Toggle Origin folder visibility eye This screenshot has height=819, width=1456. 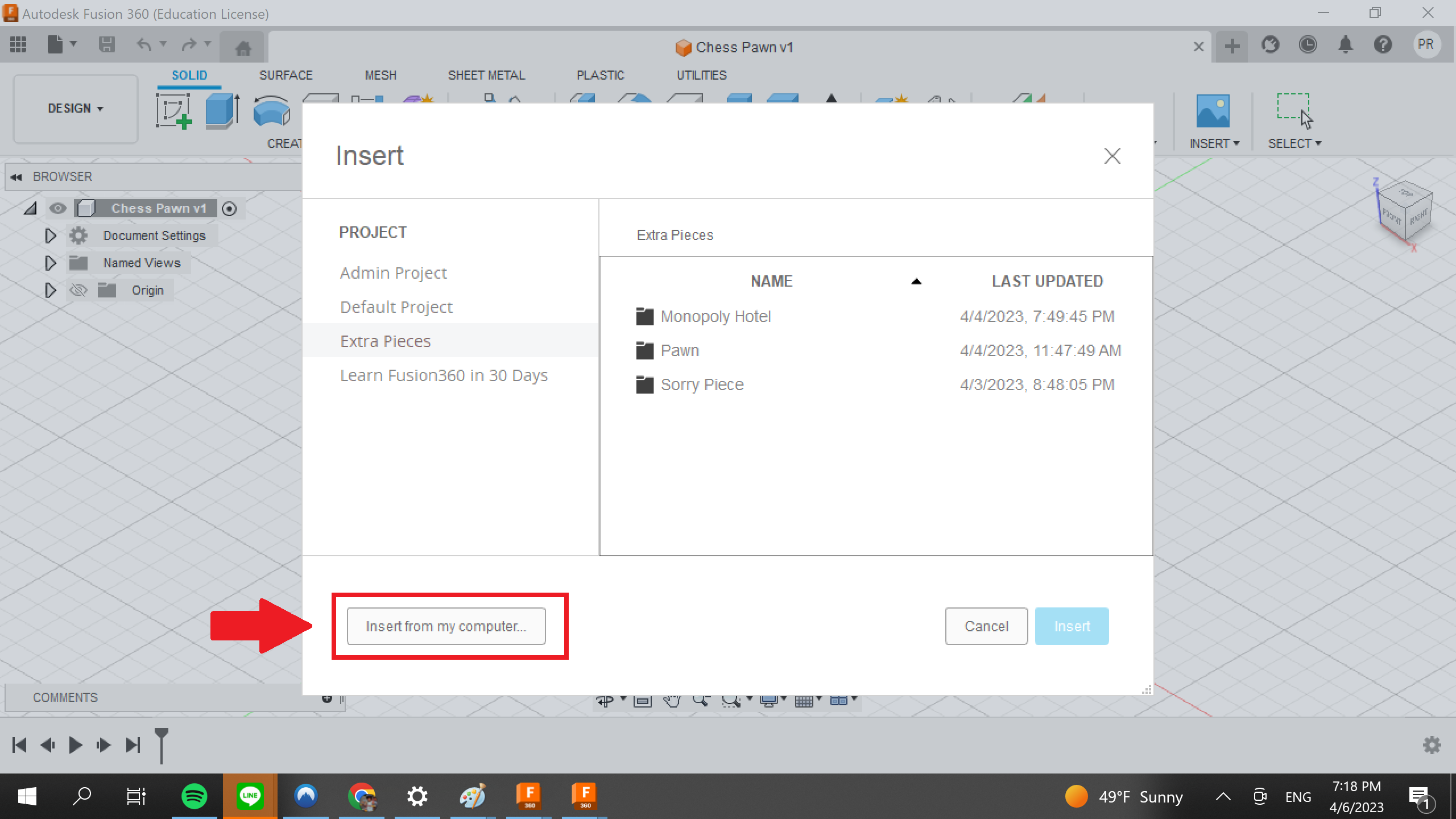[x=78, y=290]
